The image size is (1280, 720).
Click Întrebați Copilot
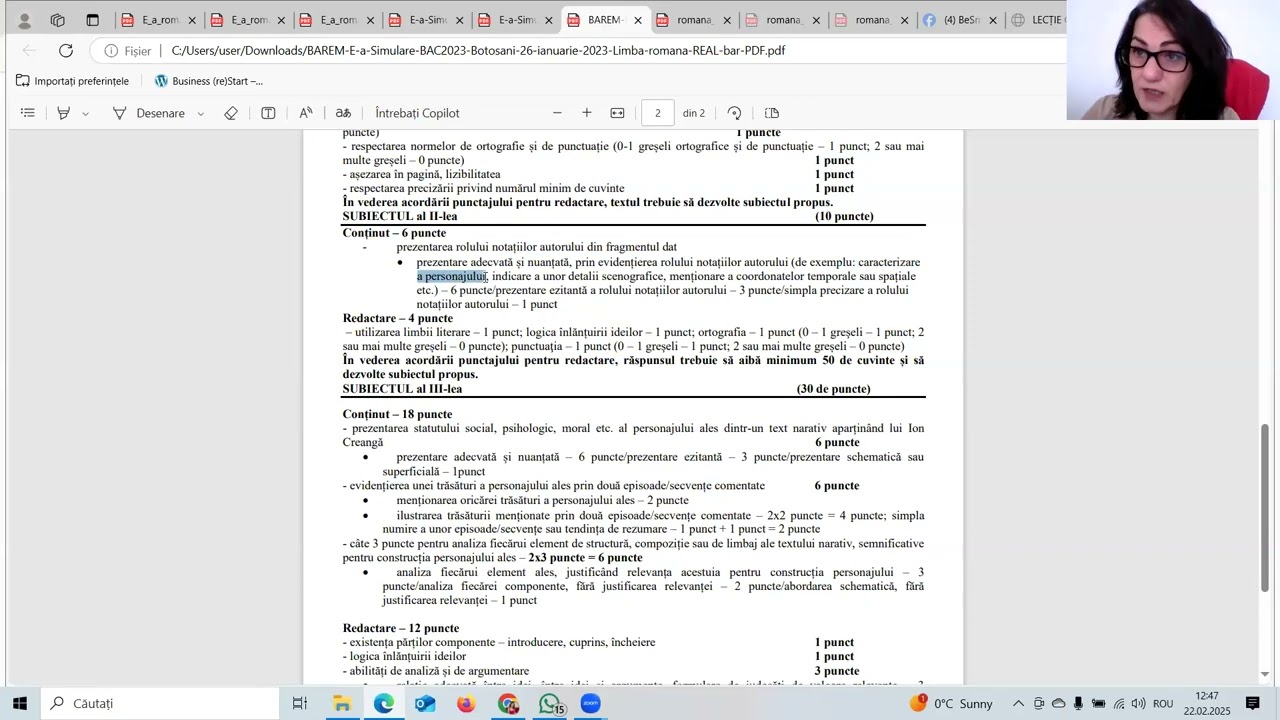[x=417, y=113]
